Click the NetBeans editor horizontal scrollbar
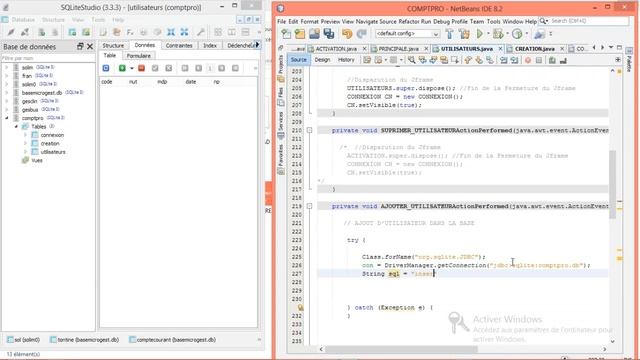Image resolution: width=640 pixels, height=360 pixels. (x=401, y=349)
